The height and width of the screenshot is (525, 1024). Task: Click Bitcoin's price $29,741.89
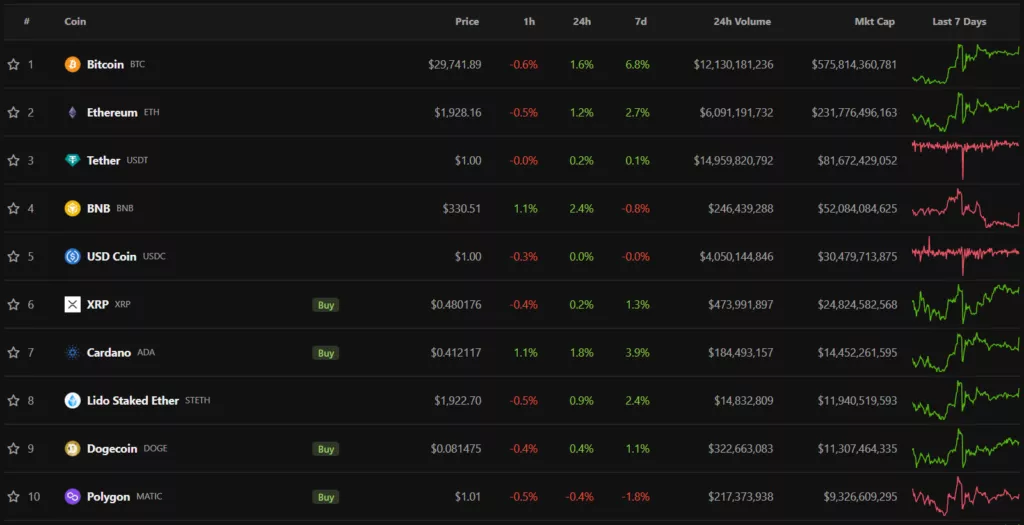[455, 64]
